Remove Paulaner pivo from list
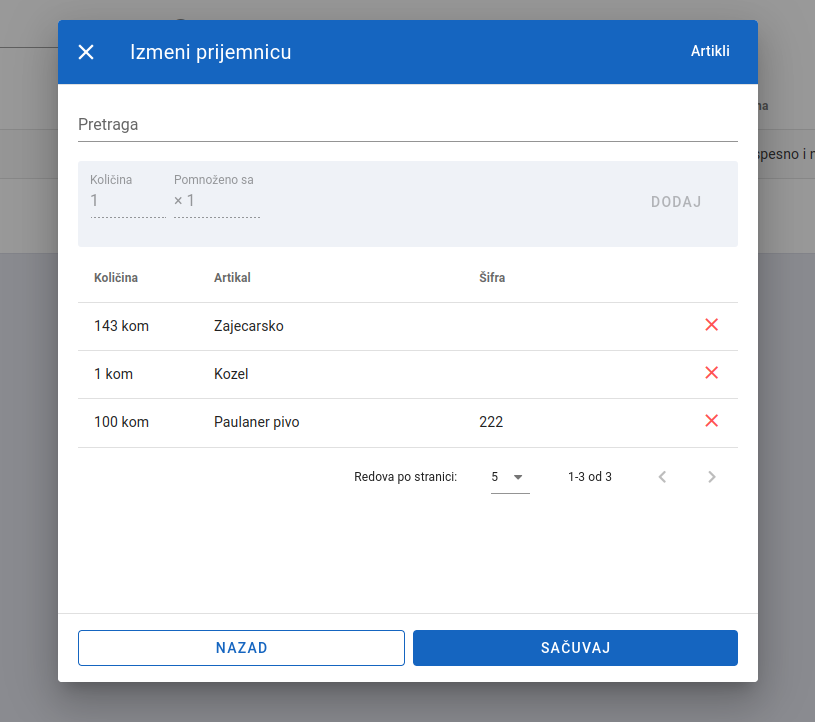The height and width of the screenshot is (722, 815). (x=711, y=421)
